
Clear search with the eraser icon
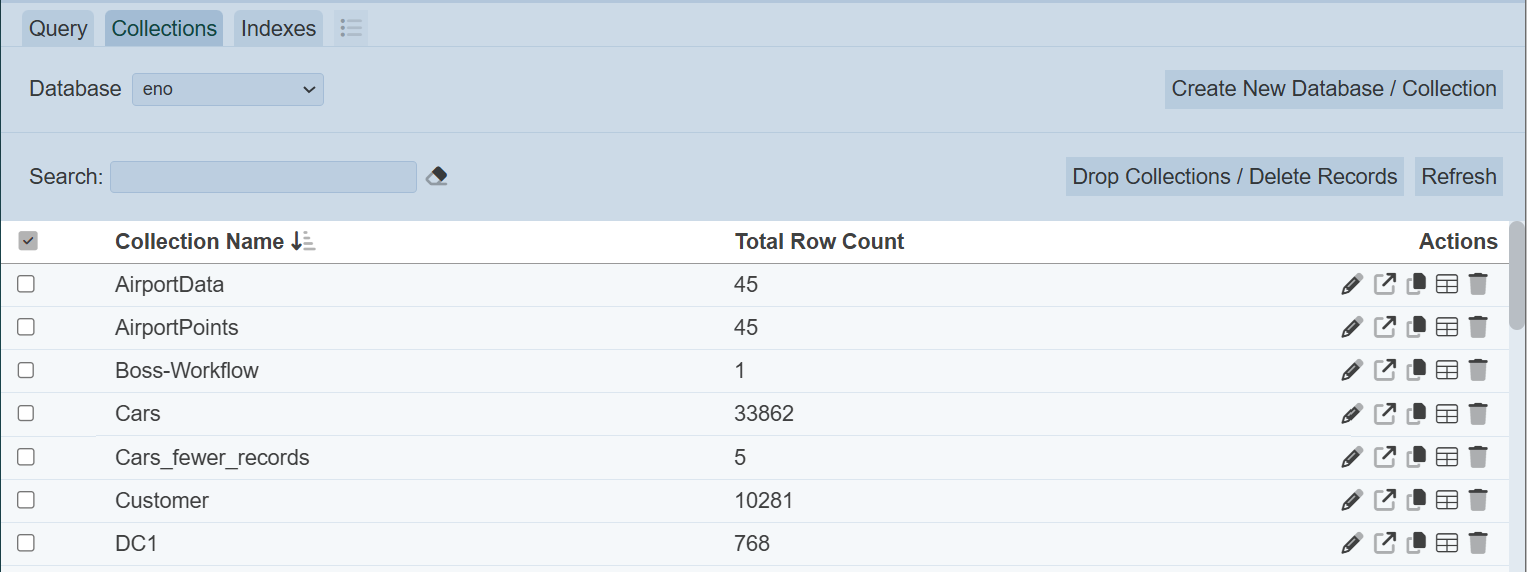pyautogui.click(x=436, y=177)
